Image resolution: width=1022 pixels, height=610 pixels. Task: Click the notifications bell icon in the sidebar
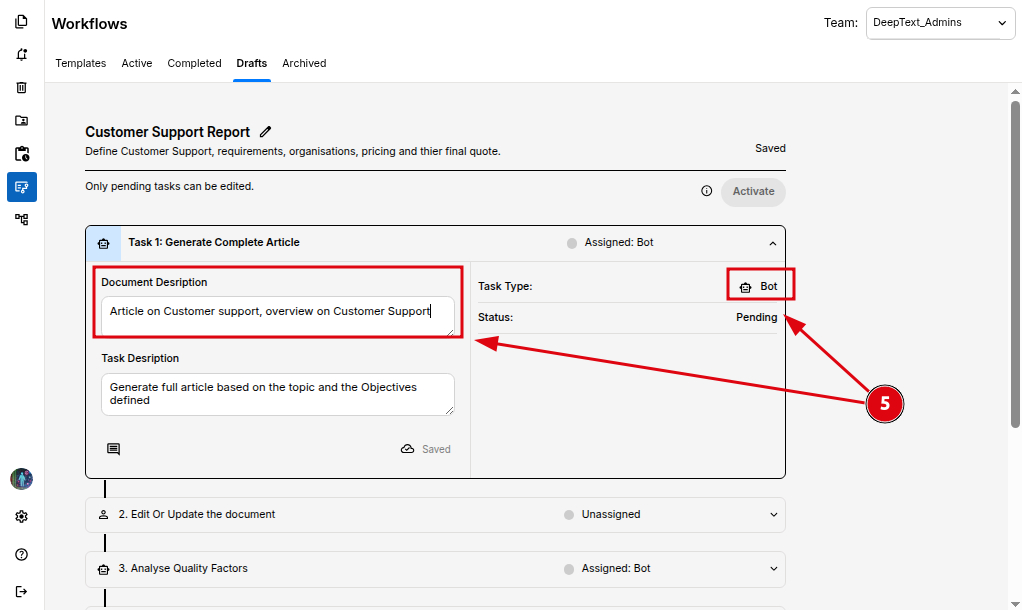[22, 55]
